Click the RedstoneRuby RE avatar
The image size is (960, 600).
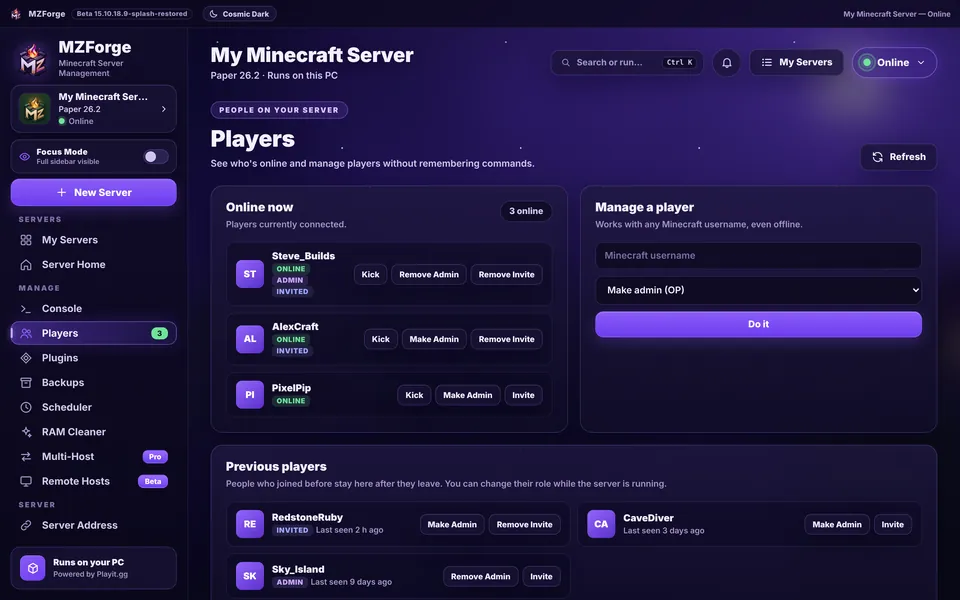250,524
